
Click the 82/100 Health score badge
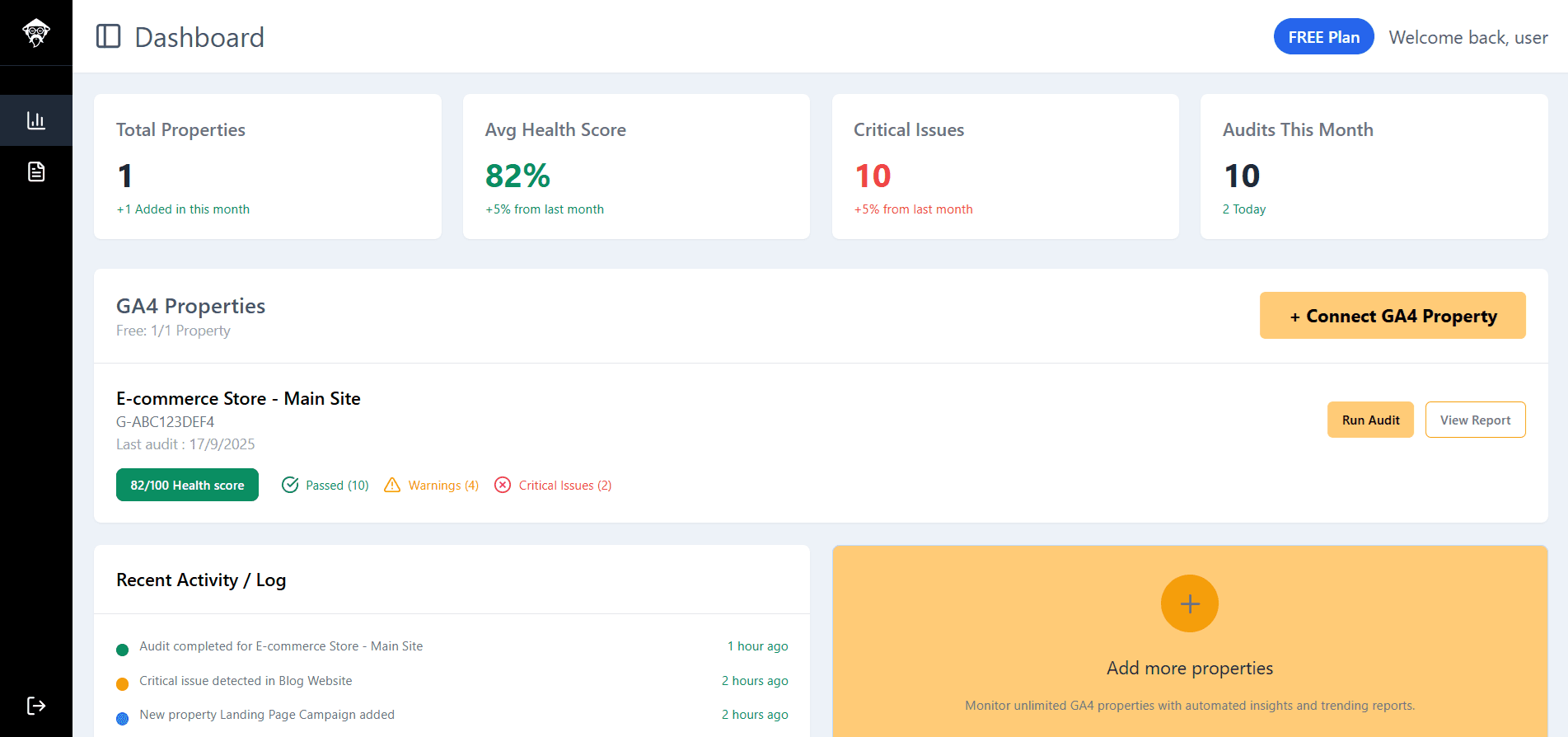pos(187,485)
